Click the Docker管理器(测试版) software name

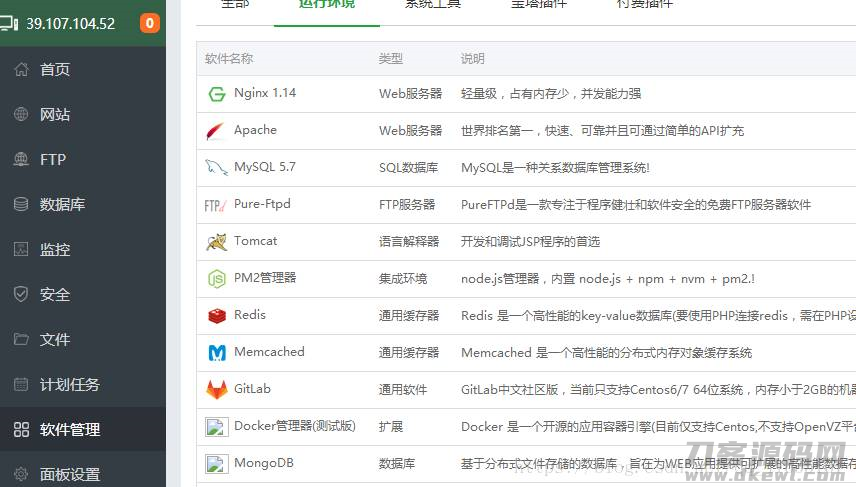click(x=295, y=426)
